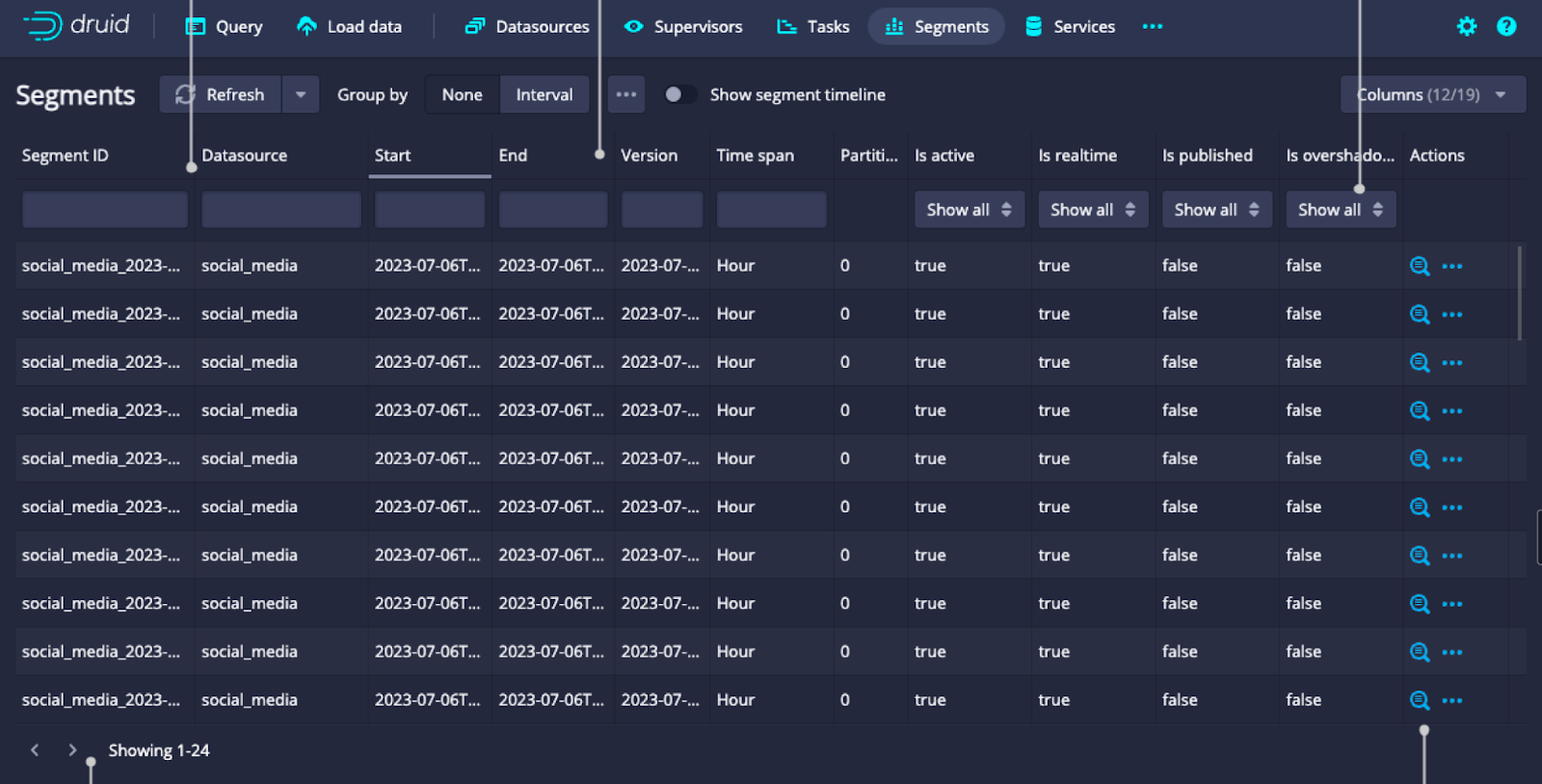Viewport: 1542px width, 784px height.
Task: Open the help question mark icon
Action: [1505, 27]
